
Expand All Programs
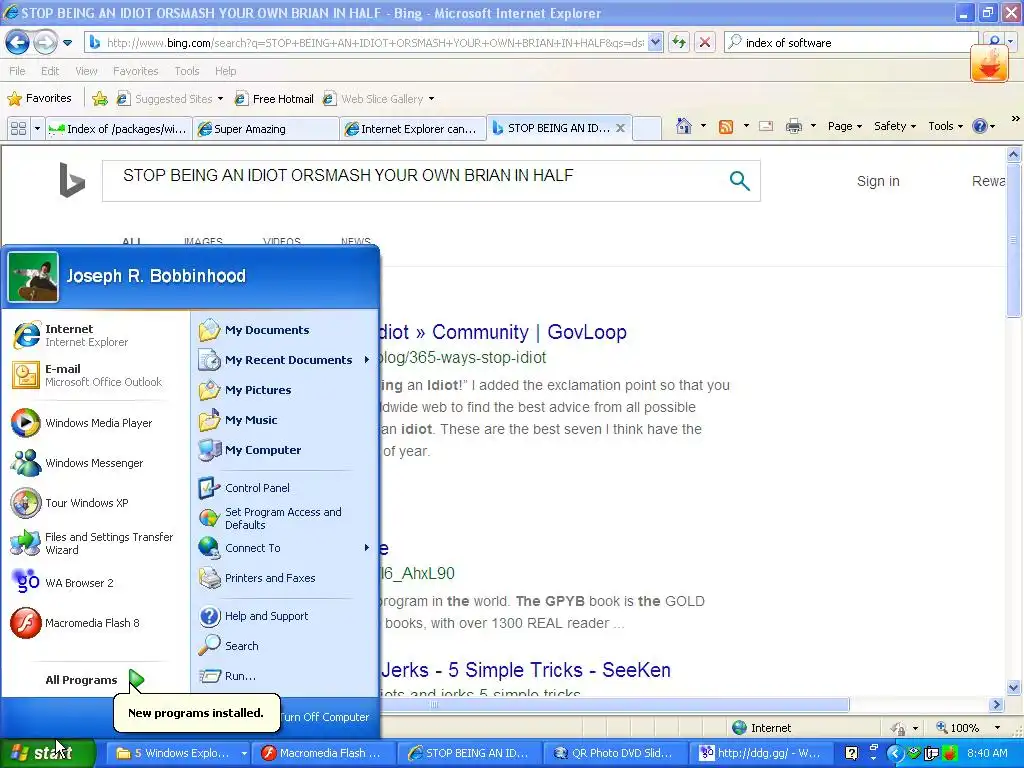pos(93,680)
